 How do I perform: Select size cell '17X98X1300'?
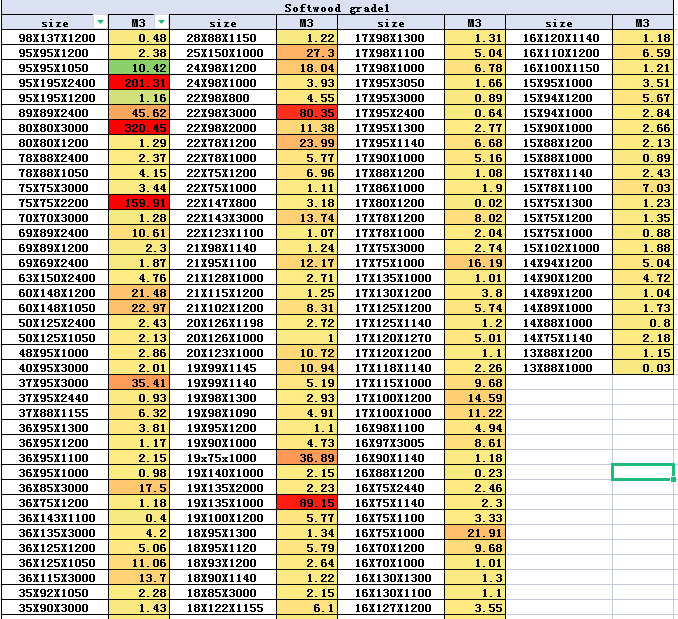point(391,38)
